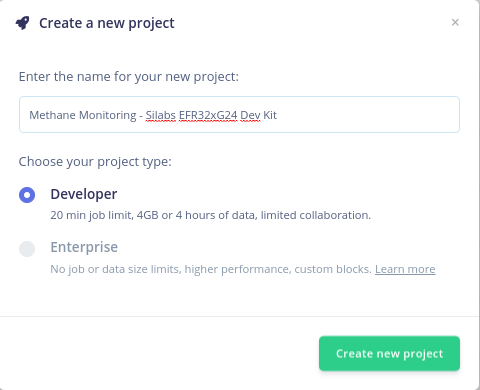
Task: Click the Create new project button
Action: [389, 353]
